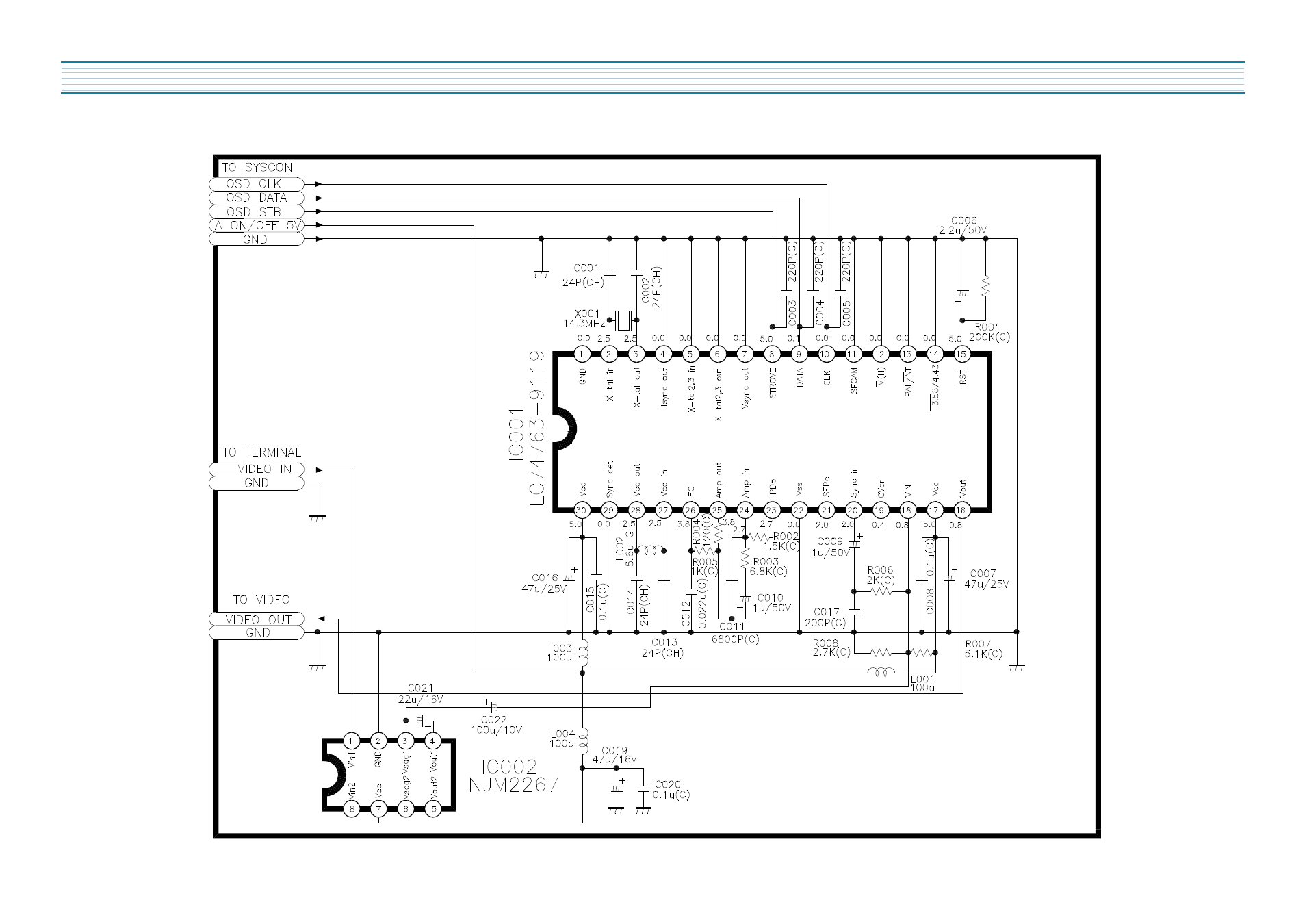Click the L003 100u inductor label

pos(560,653)
